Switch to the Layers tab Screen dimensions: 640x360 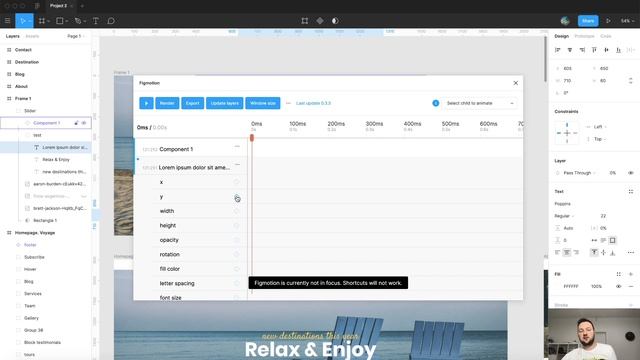[13, 36]
